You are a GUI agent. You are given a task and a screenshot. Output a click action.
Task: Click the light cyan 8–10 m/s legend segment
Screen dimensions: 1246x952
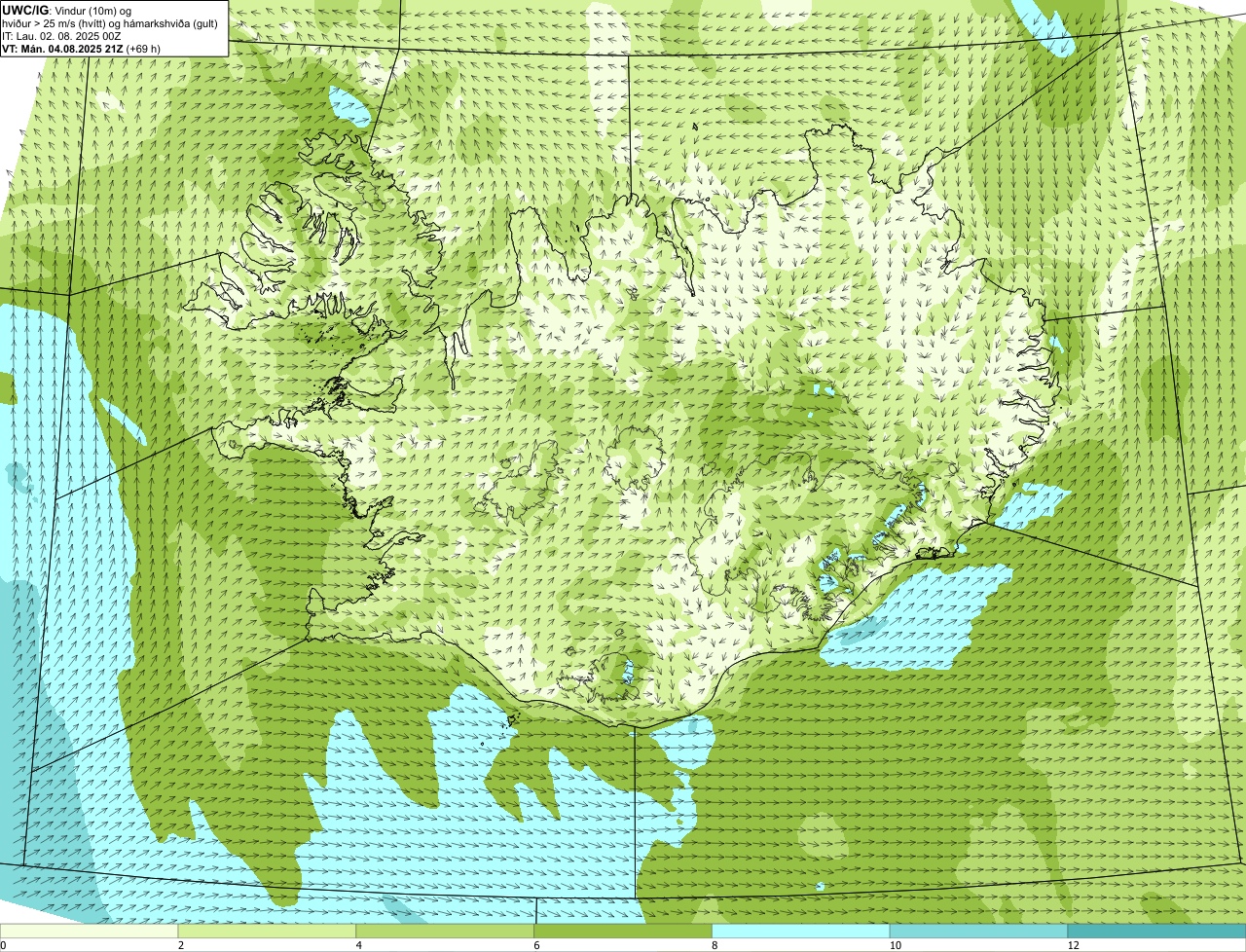tap(801, 932)
